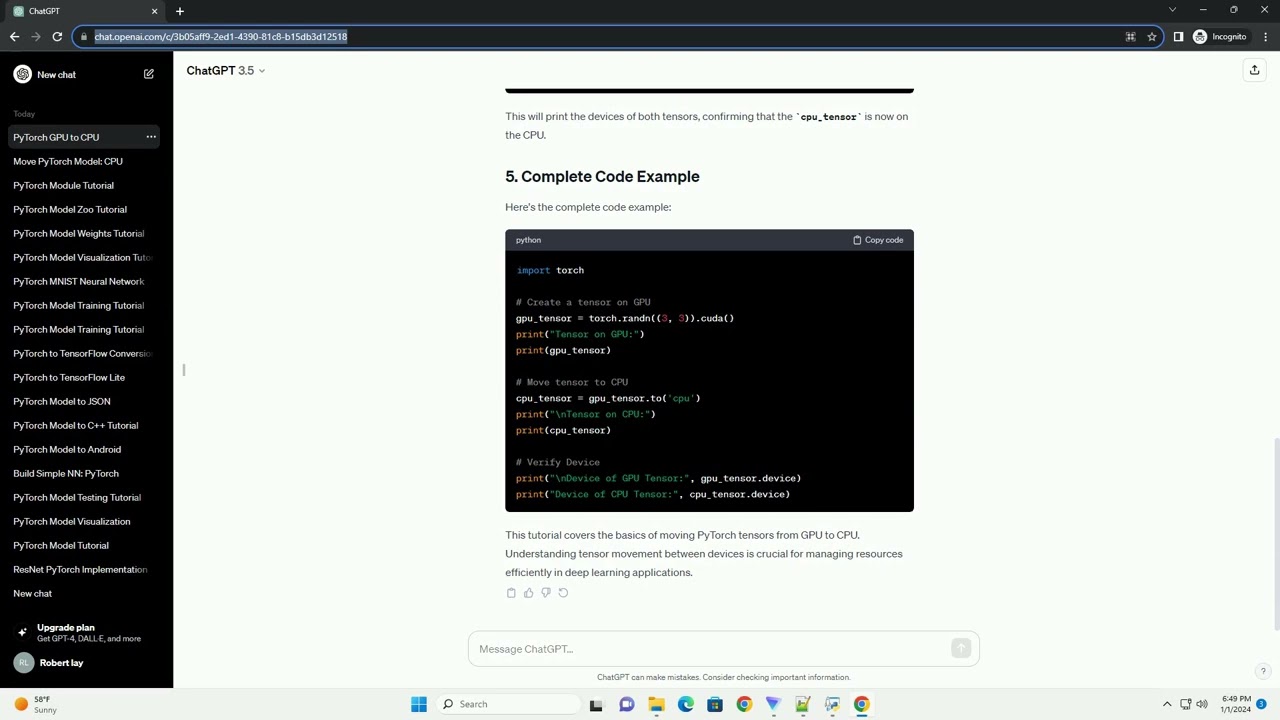Viewport: 1280px width, 720px height.
Task: Open the tab search dropdown arrow
Action: click(1172, 10)
